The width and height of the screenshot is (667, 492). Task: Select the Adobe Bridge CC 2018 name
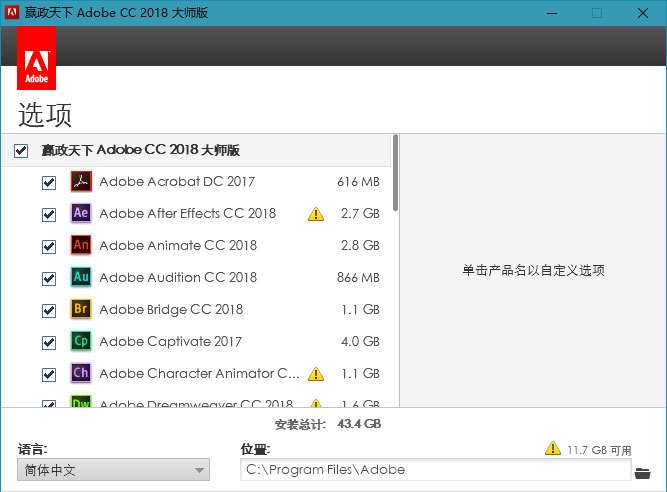click(x=171, y=310)
